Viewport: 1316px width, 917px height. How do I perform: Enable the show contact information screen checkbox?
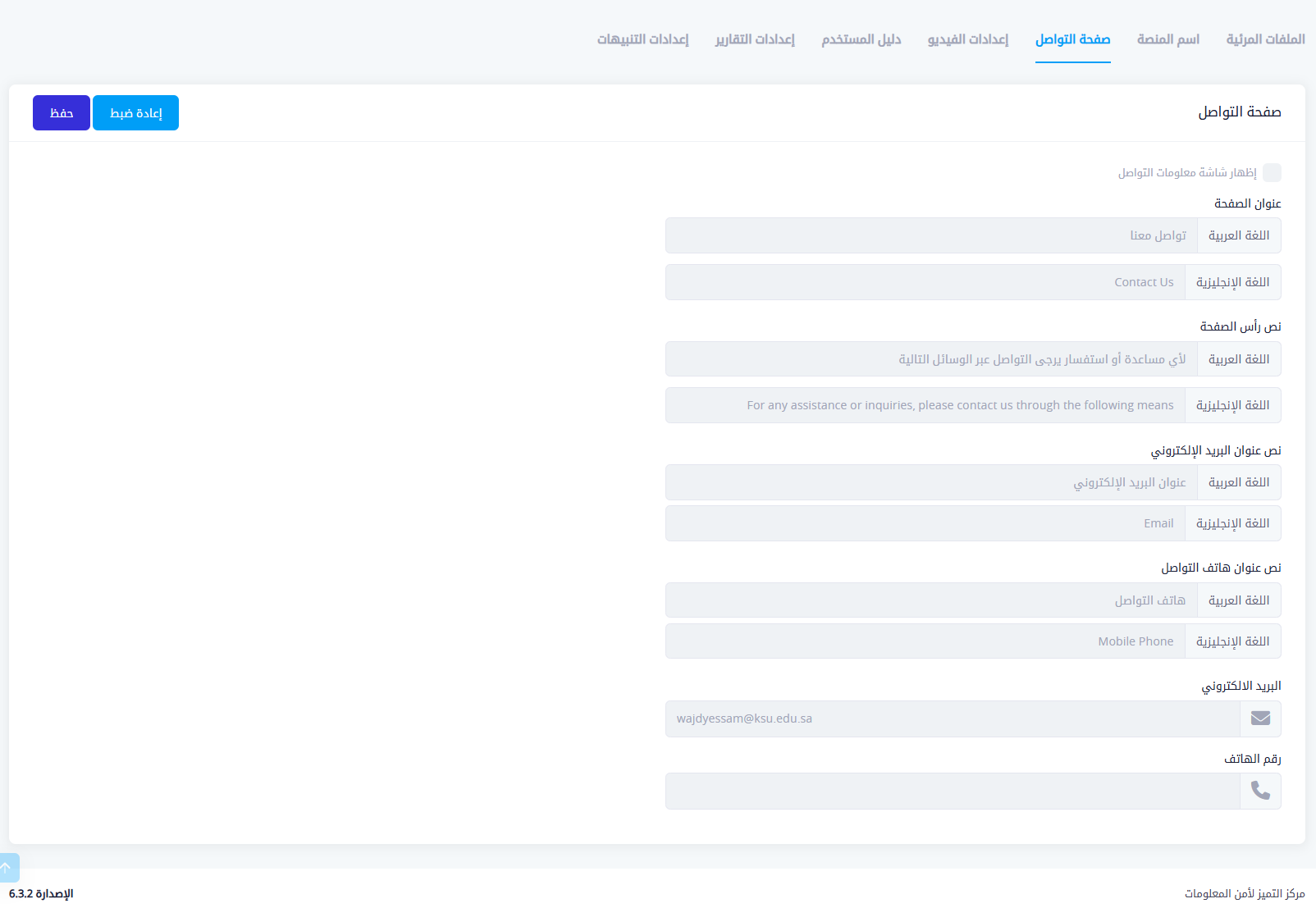tap(1272, 172)
